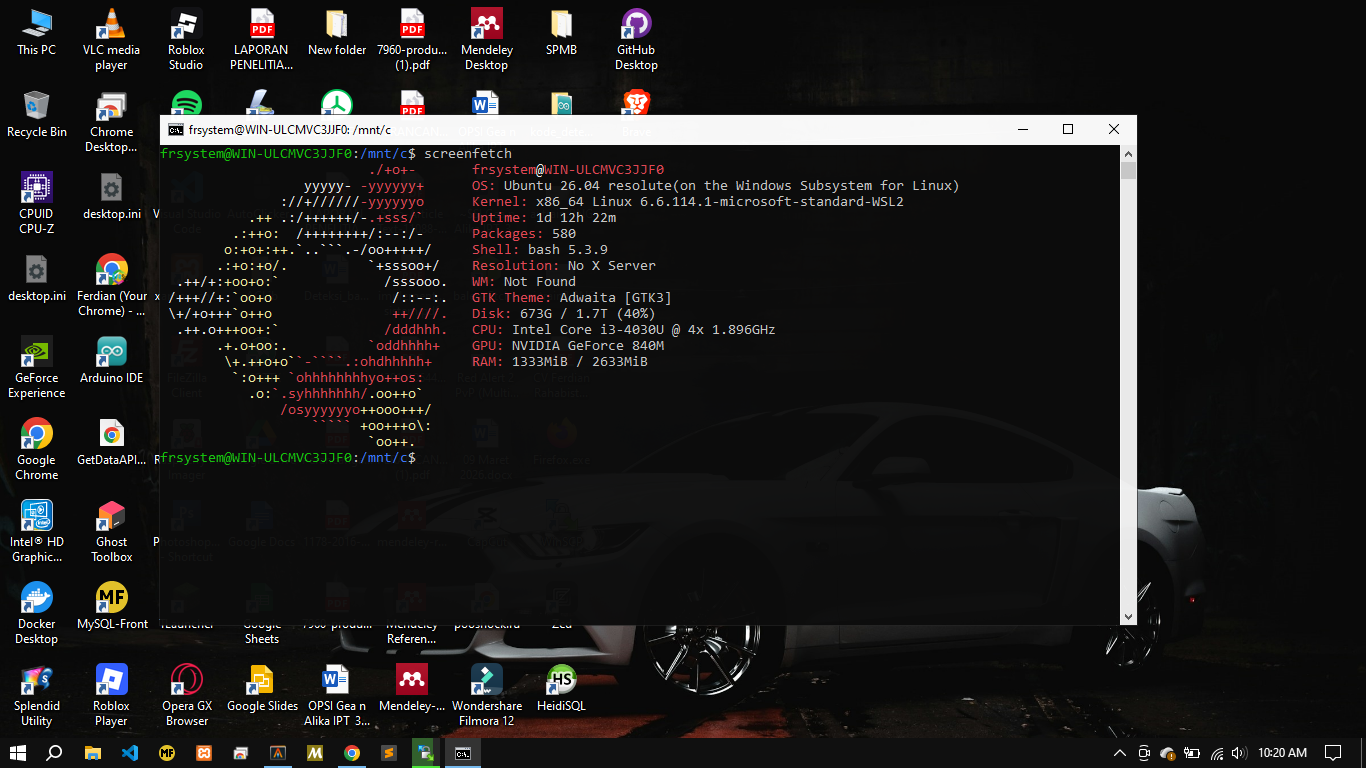Select Roblox Studio desktop shortcut

click(x=186, y=39)
